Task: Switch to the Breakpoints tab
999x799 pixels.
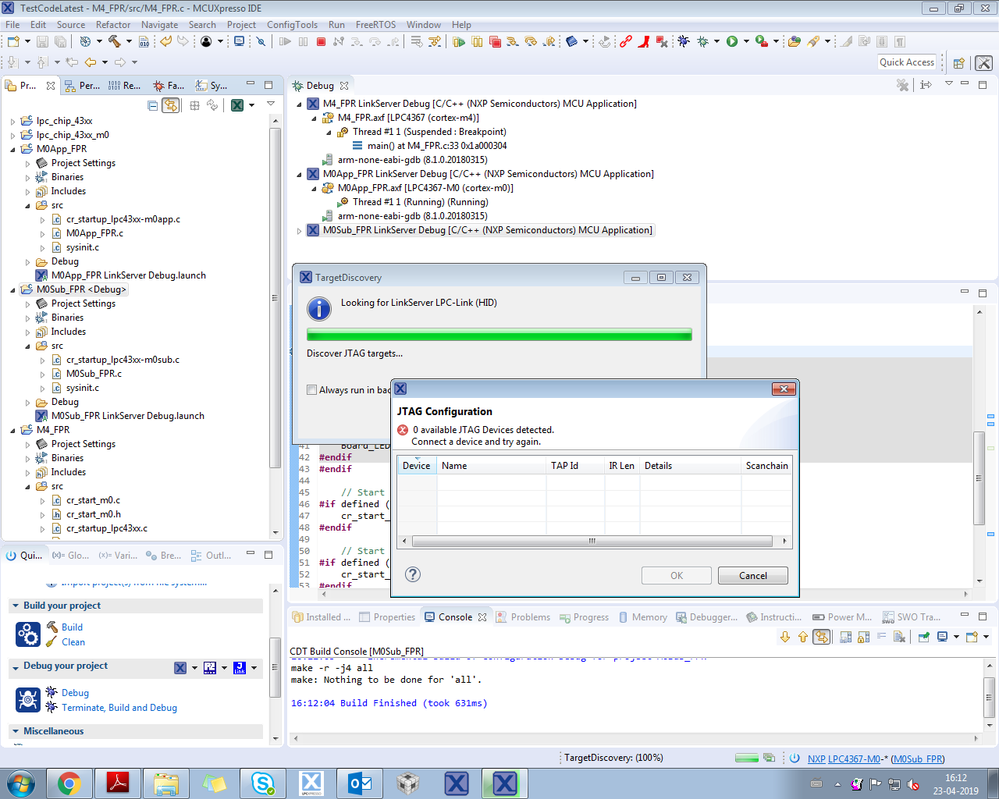Action: [164, 556]
